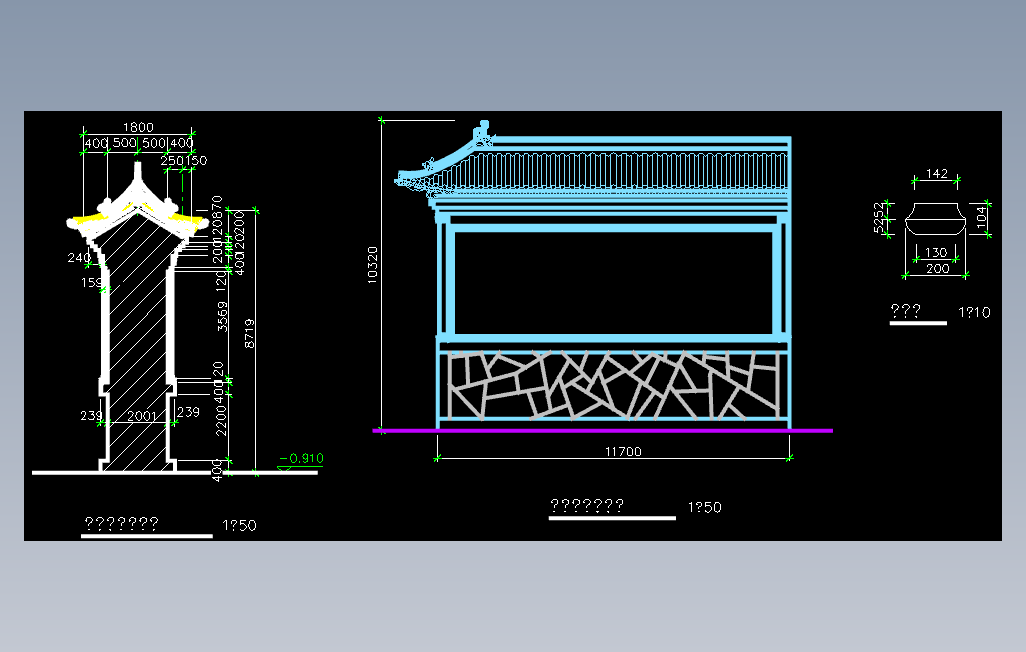The width and height of the screenshot is (1026, 652).
Task: Select the vertical 5252 dimension by the detail
Action: click(x=879, y=218)
